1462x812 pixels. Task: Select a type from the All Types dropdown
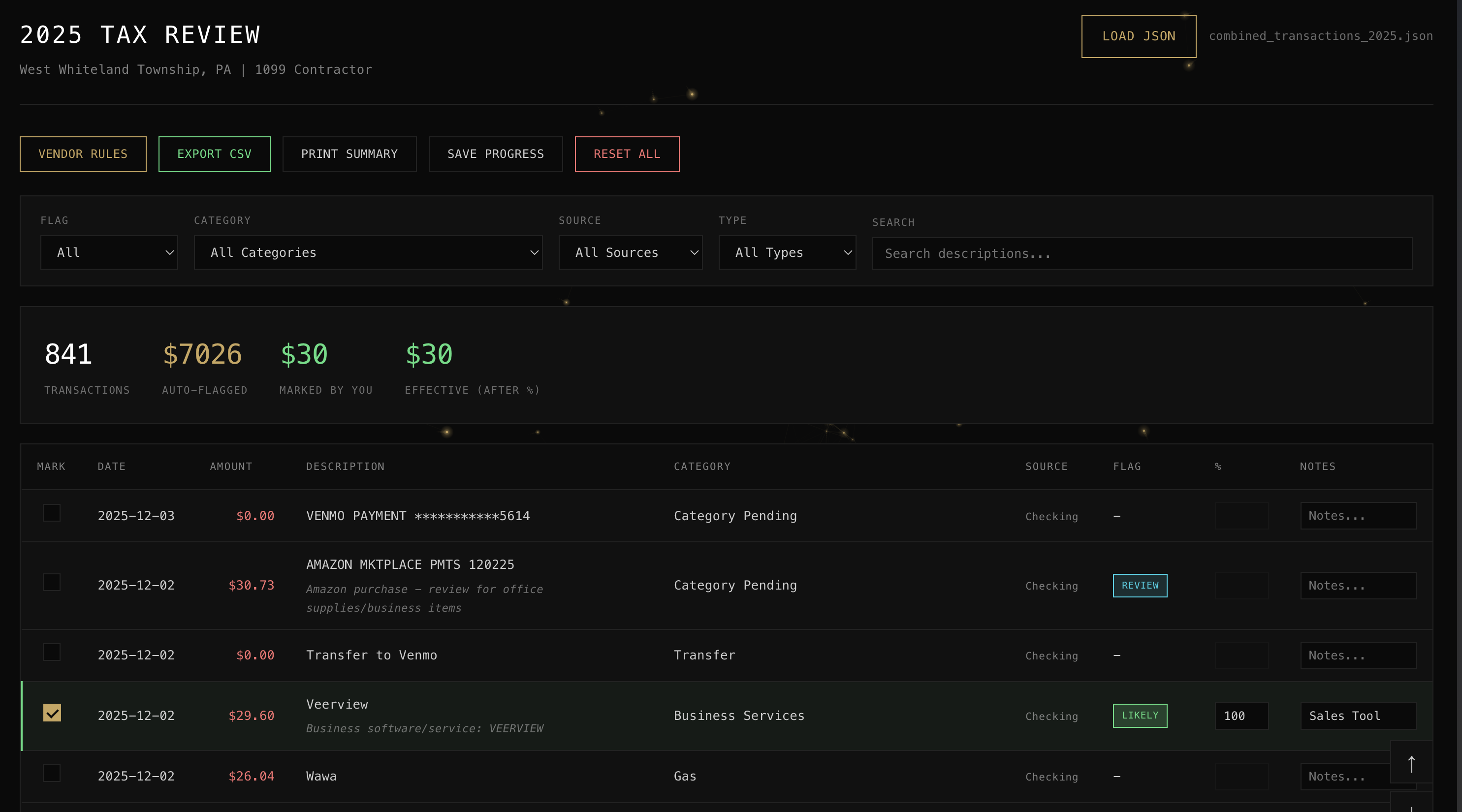point(787,252)
